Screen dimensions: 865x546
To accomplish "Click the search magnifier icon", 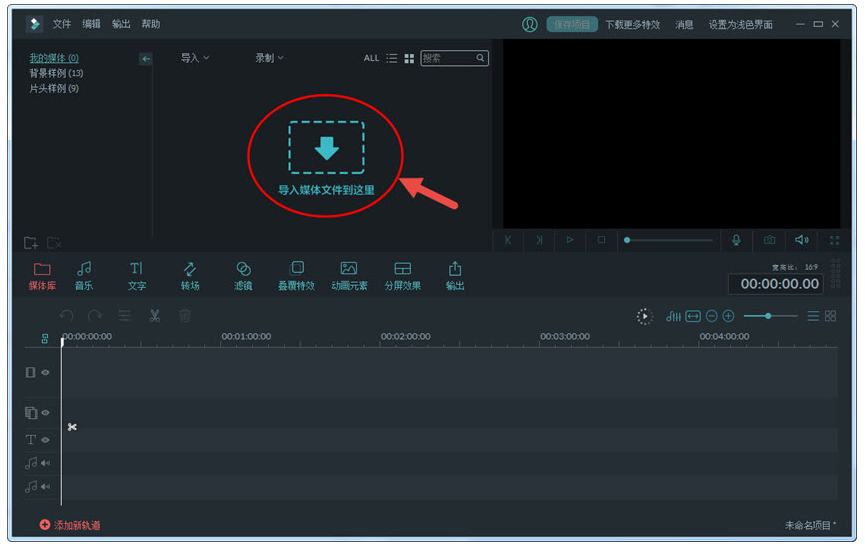I will tap(480, 58).
